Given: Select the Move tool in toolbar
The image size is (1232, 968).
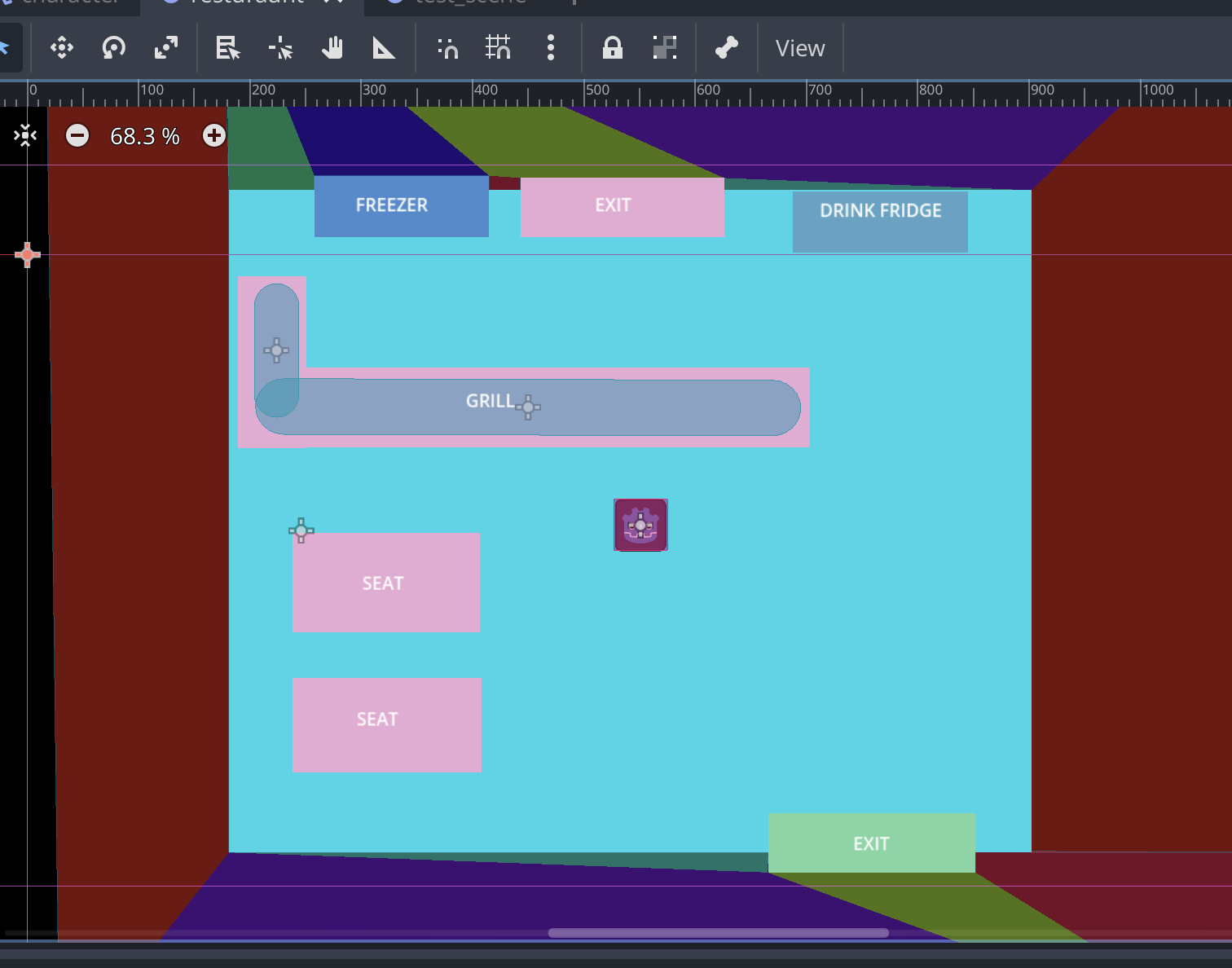Looking at the screenshot, I should point(62,48).
